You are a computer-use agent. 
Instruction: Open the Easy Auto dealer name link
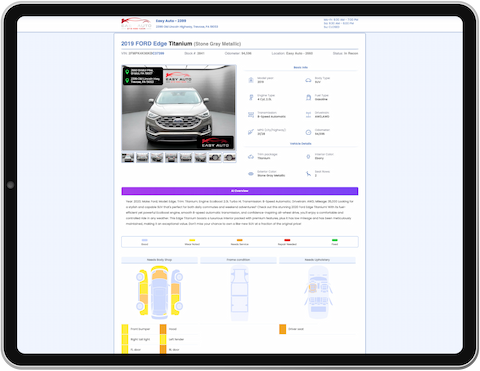171,21
